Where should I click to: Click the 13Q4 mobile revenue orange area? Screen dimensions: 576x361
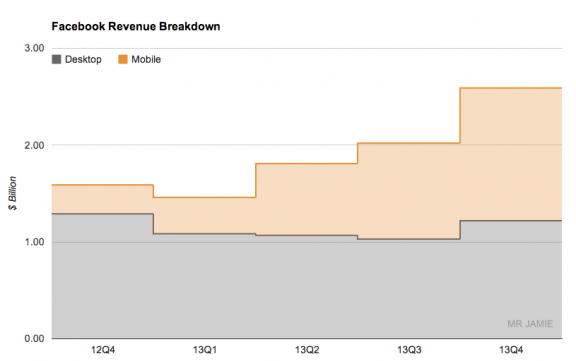(x=511, y=154)
